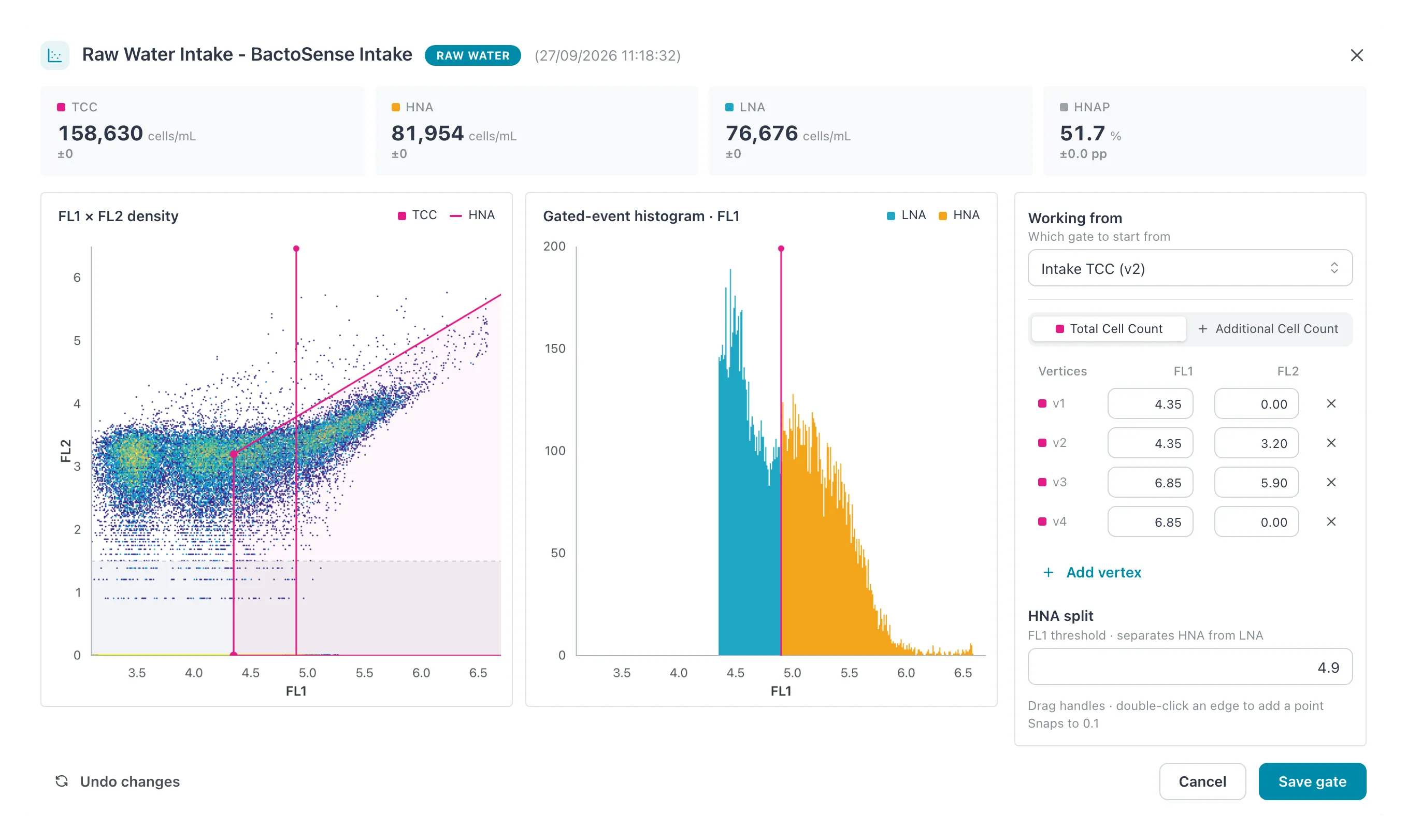Click the HNA value 81,954
1407x840 pixels.
pos(427,134)
